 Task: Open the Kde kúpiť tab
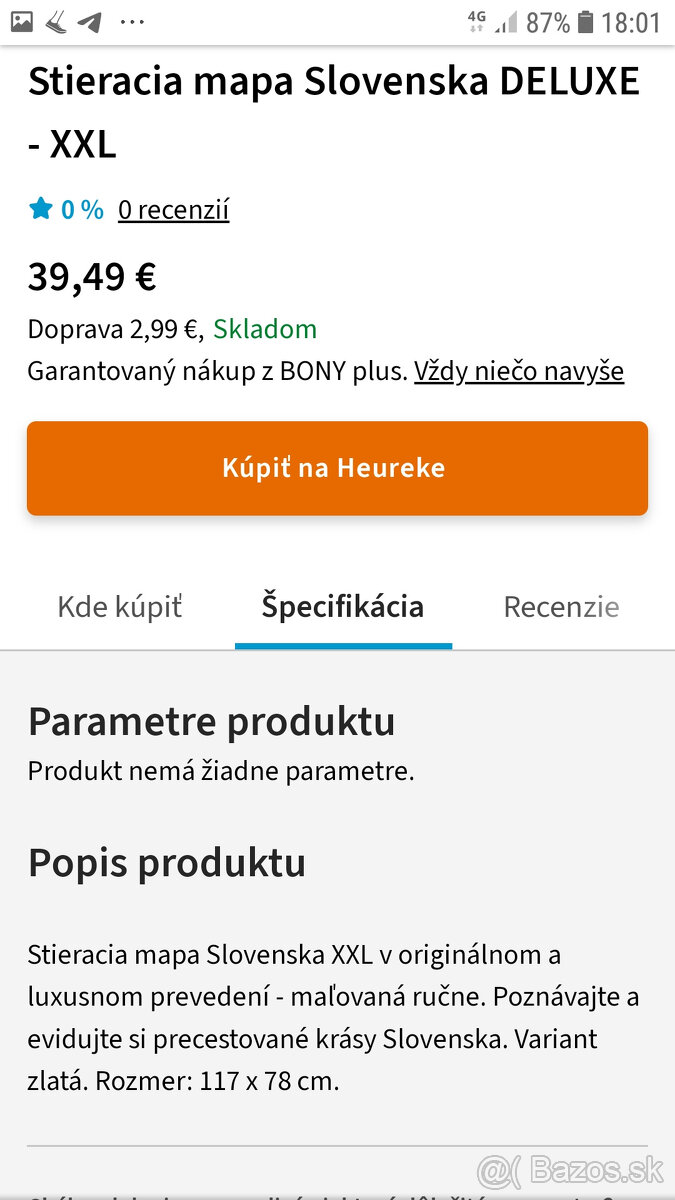click(119, 606)
